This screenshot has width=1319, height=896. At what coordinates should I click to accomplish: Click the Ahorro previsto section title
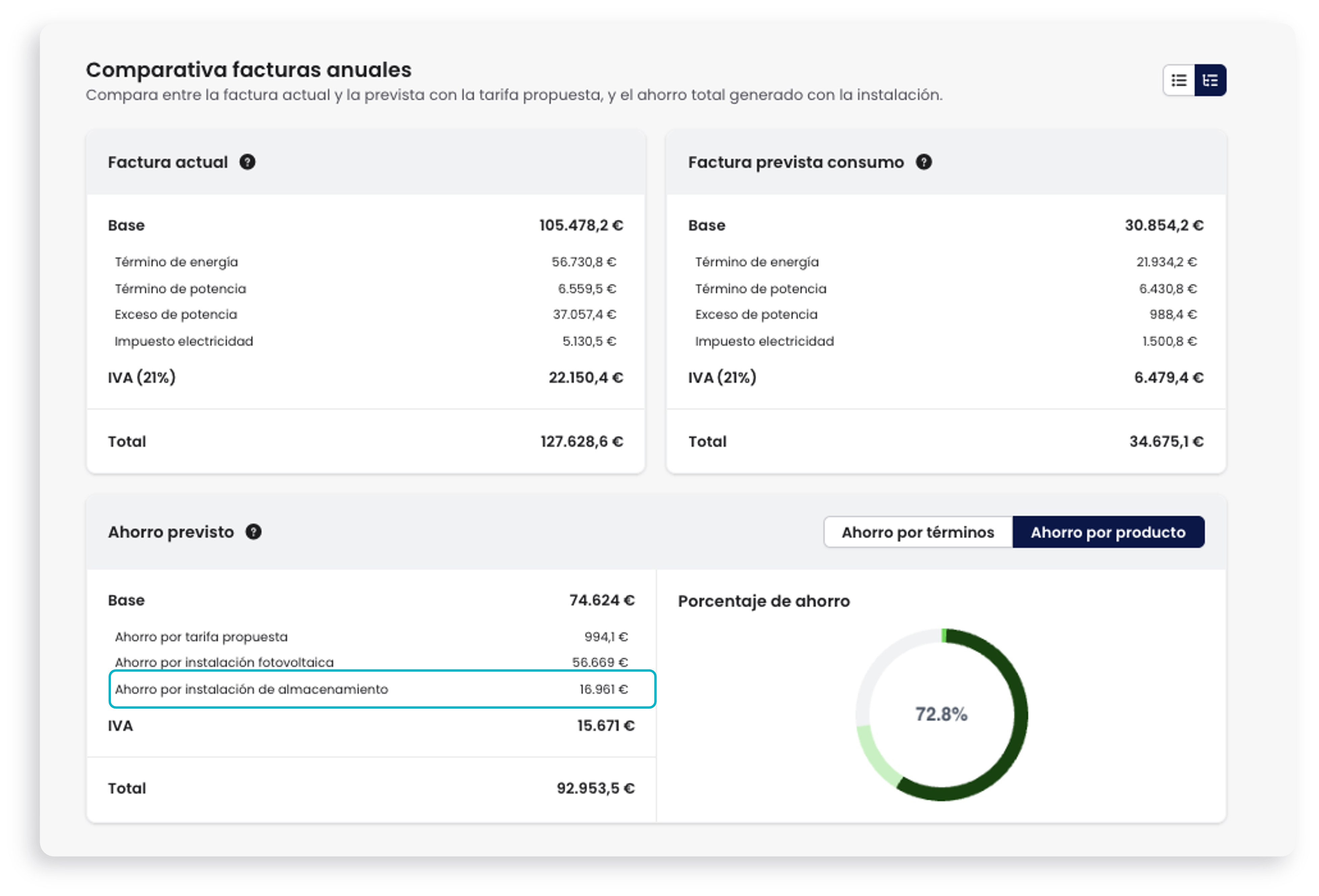(171, 532)
